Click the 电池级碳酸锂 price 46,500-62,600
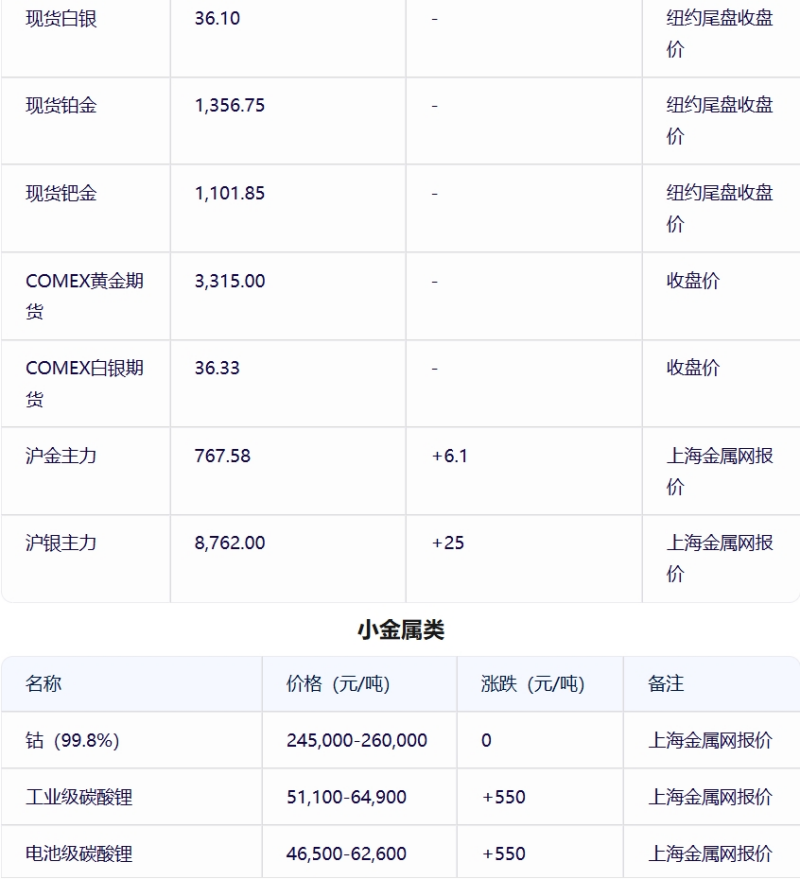 (346, 854)
